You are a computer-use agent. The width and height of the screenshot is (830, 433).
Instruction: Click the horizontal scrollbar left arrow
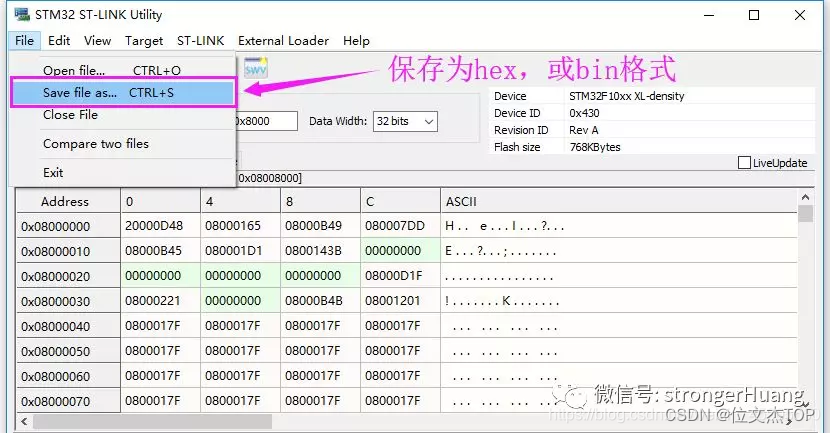23,421
